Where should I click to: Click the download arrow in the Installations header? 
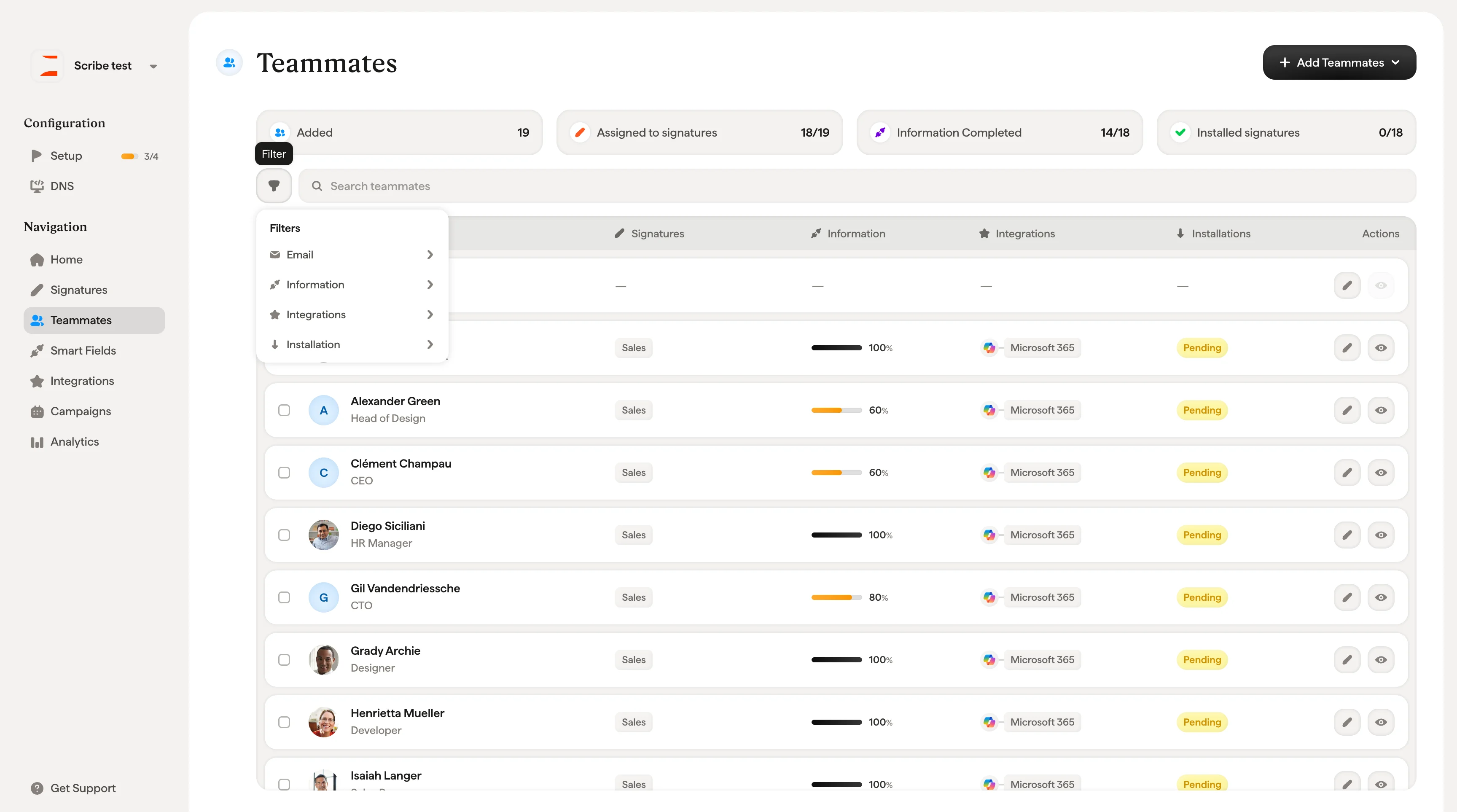1180,234
